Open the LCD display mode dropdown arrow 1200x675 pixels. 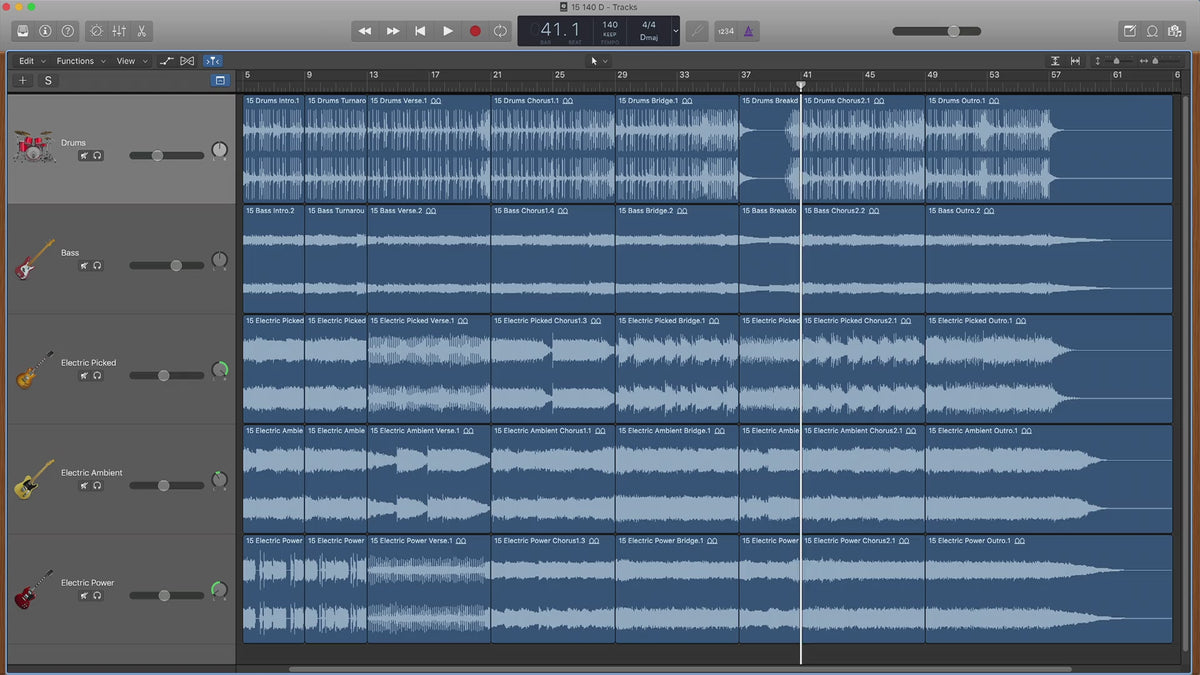676,31
